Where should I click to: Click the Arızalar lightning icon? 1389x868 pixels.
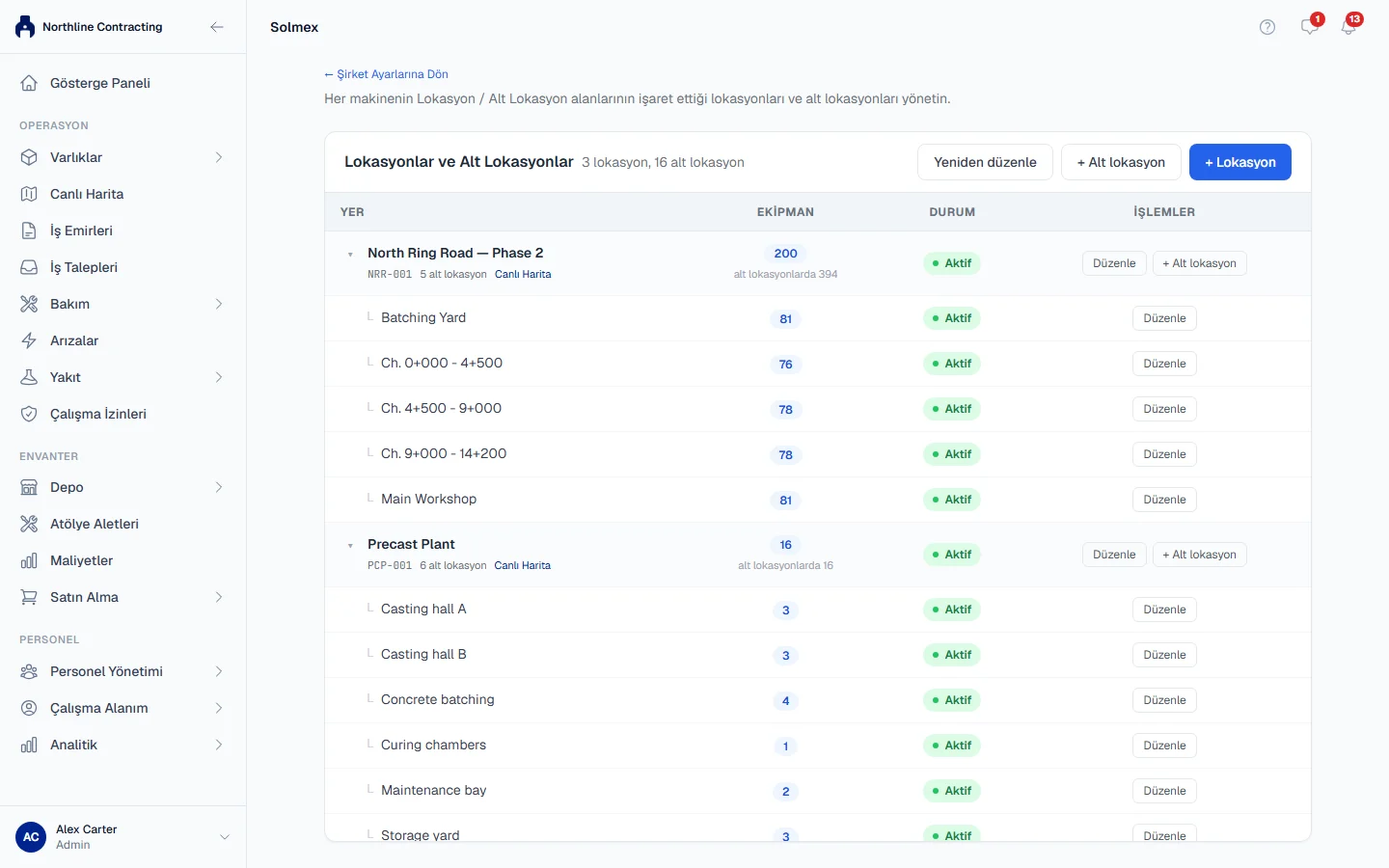[x=29, y=340]
